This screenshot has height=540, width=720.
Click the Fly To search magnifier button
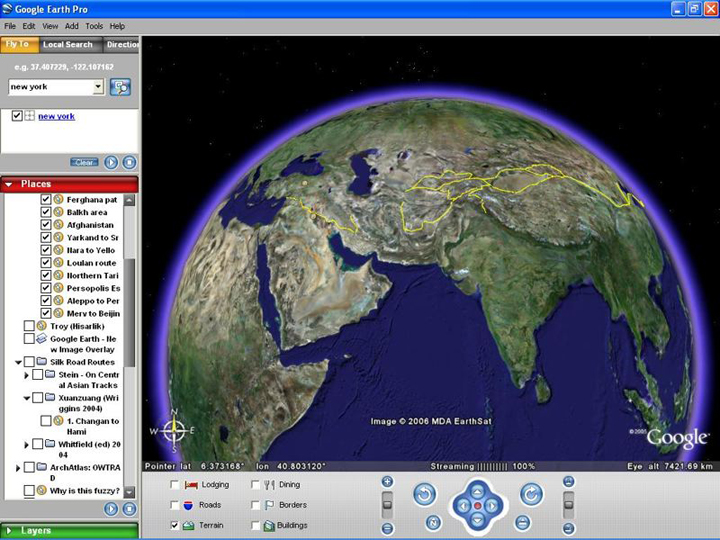(120, 87)
